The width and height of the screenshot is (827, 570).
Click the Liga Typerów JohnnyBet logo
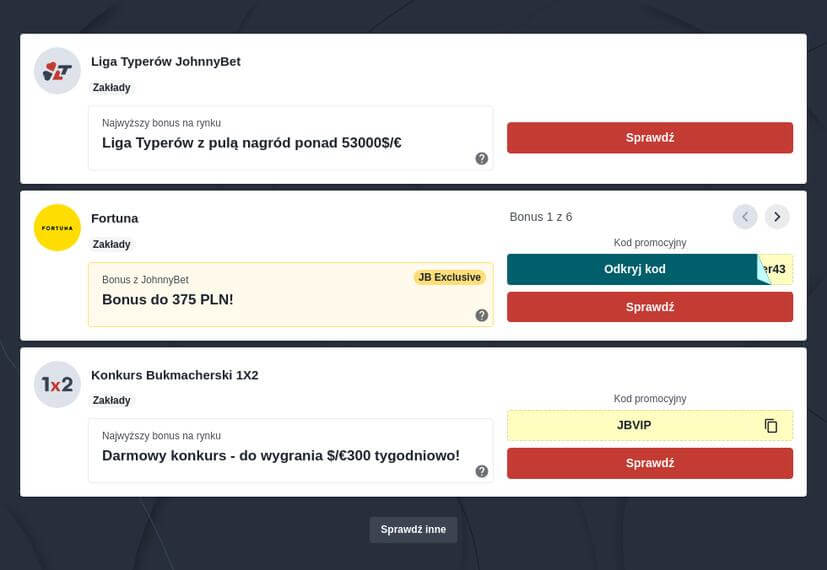pyautogui.click(x=57, y=71)
